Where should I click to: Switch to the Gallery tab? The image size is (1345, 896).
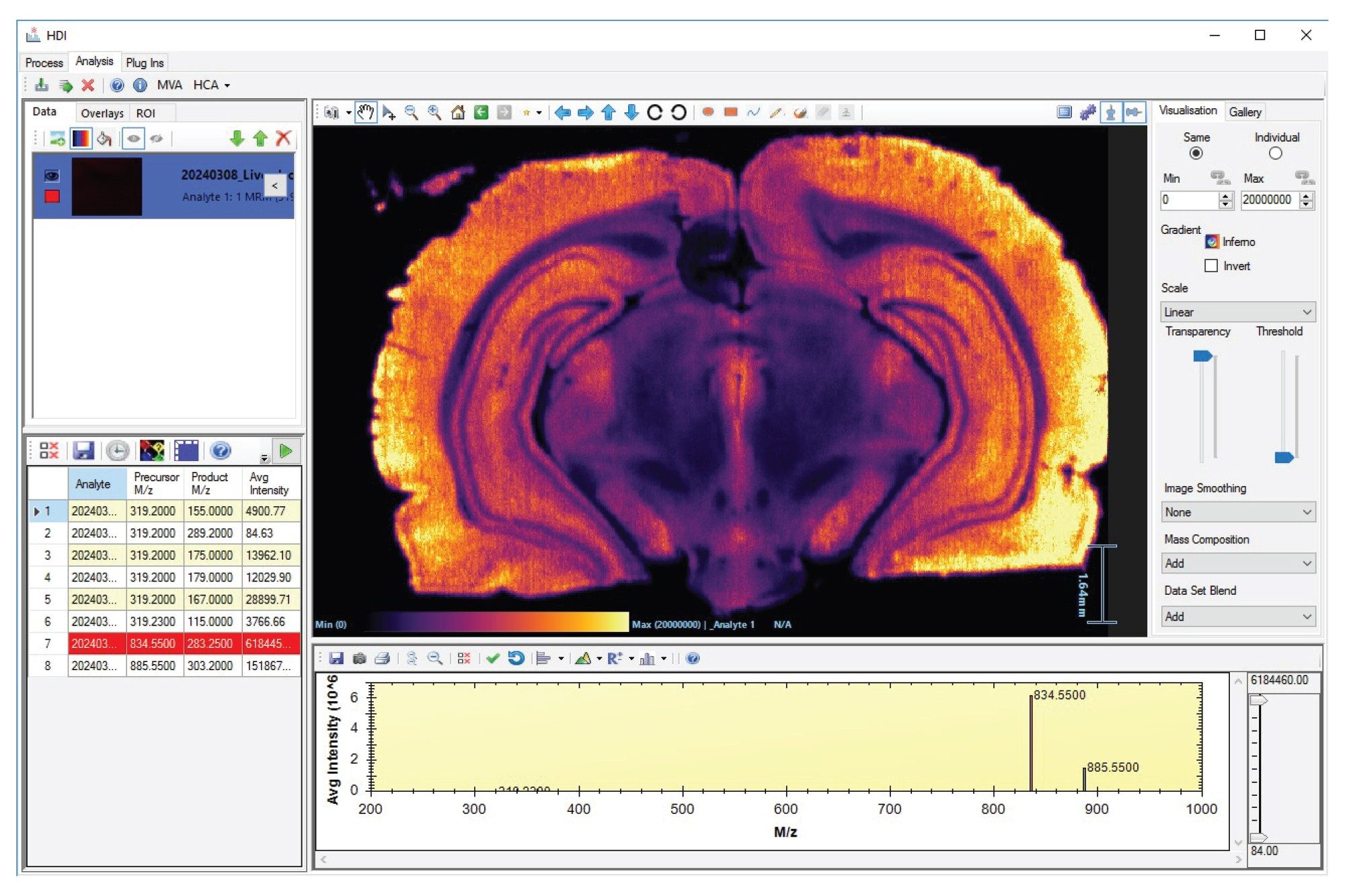1245,112
